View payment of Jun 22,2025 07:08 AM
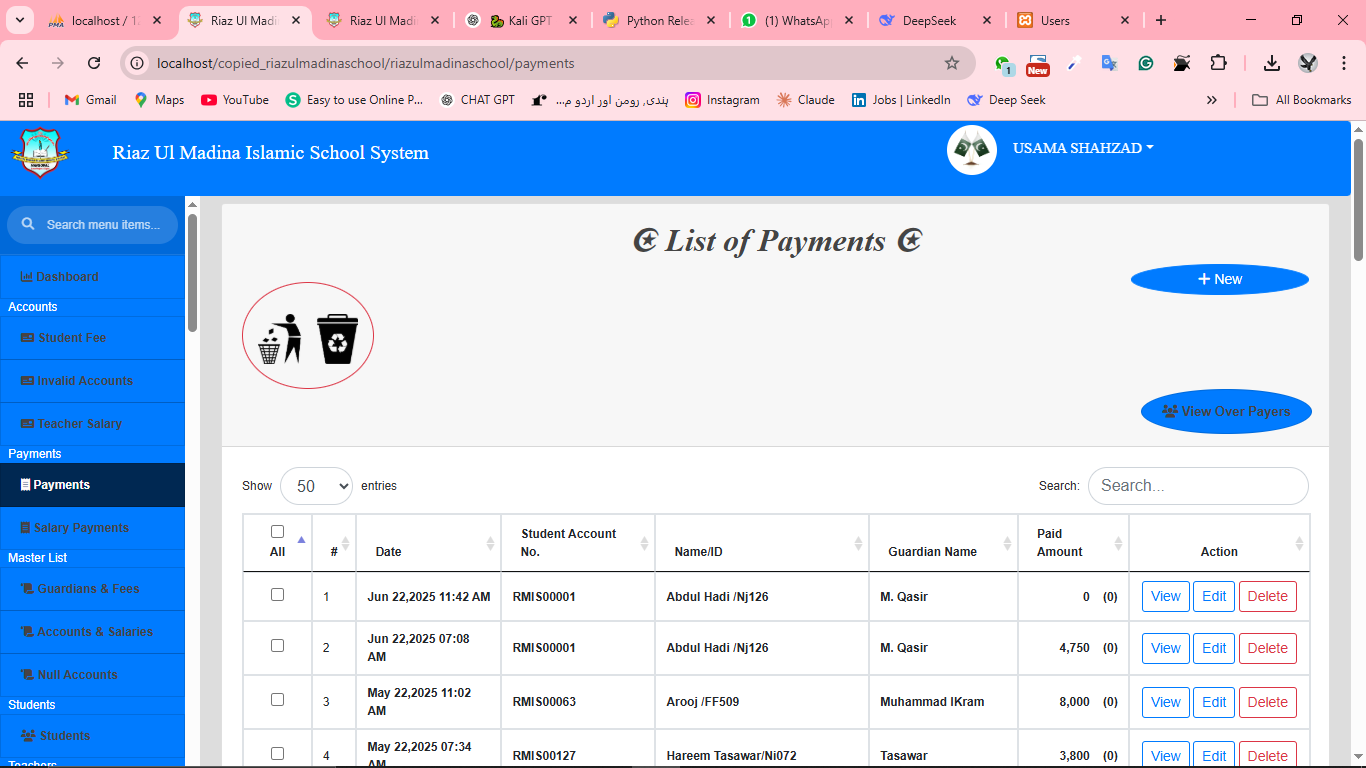The width and height of the screenshot is (1366, 768). pos(1166,648)
